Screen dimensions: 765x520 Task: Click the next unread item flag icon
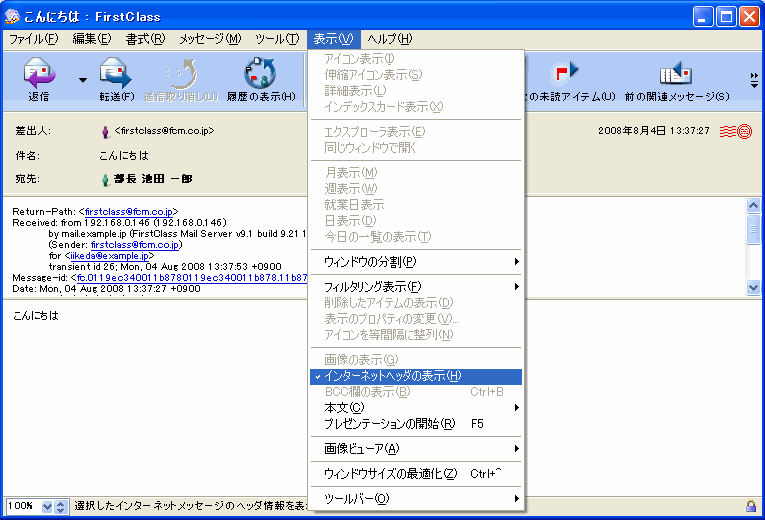pos(566,73)
